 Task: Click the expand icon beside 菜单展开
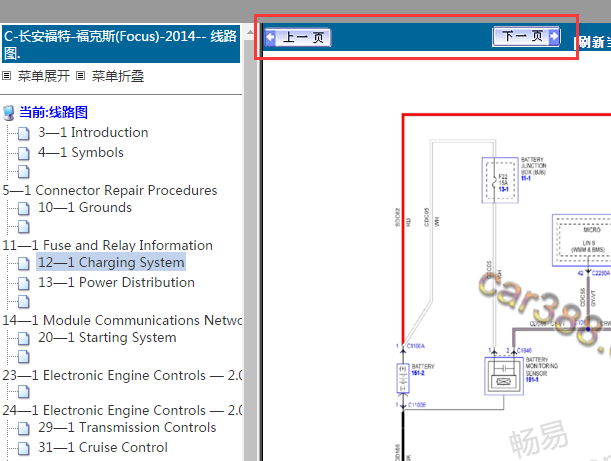point(7,76)
